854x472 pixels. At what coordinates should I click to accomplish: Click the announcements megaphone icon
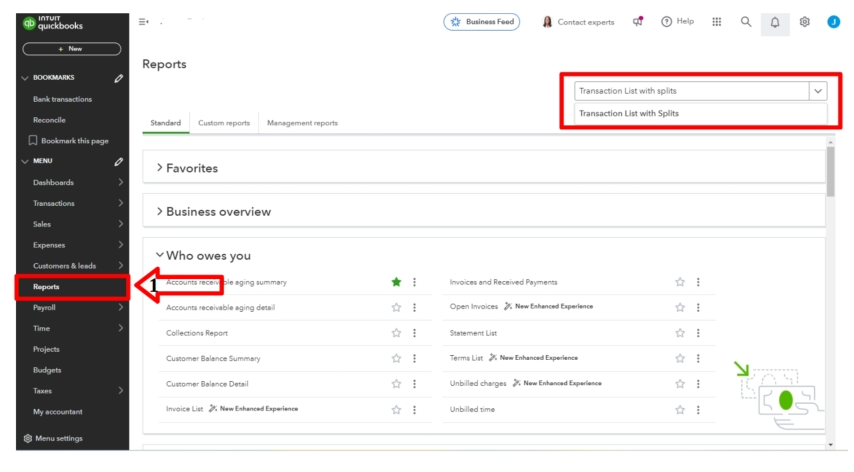pos(638,22)
